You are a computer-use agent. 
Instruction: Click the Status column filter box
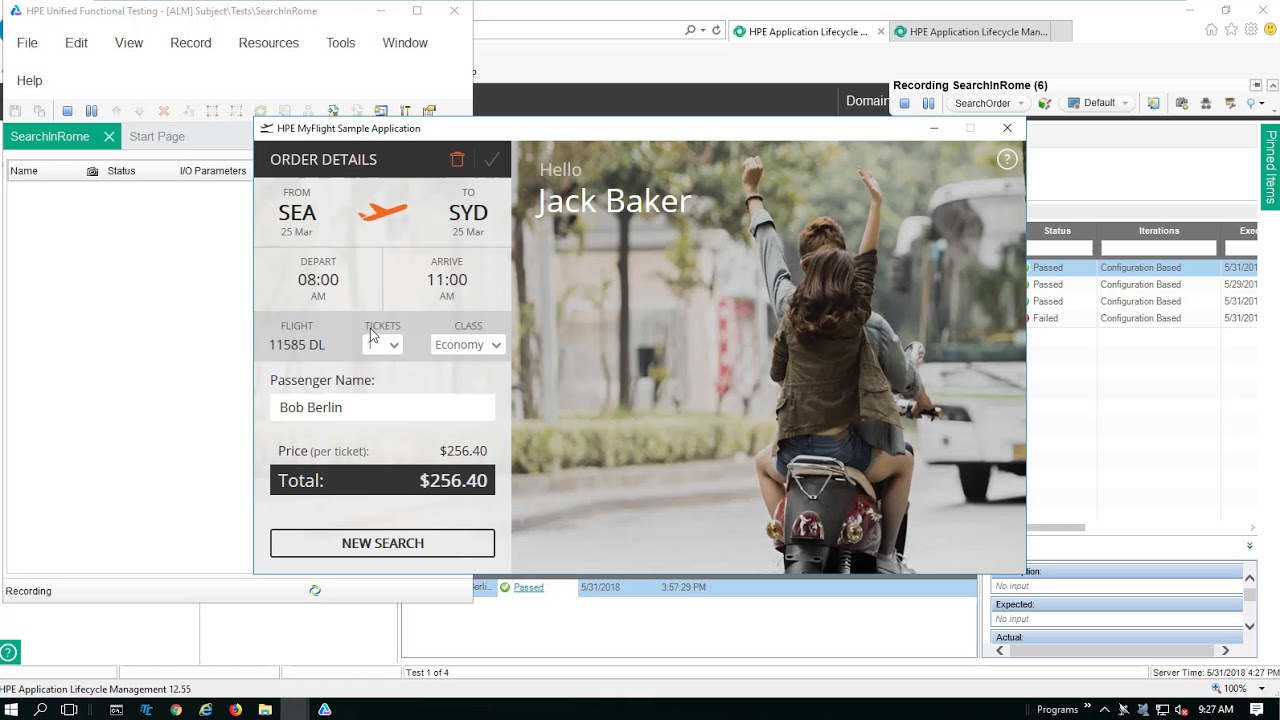pyautogui.click(x=1060, y=248)
